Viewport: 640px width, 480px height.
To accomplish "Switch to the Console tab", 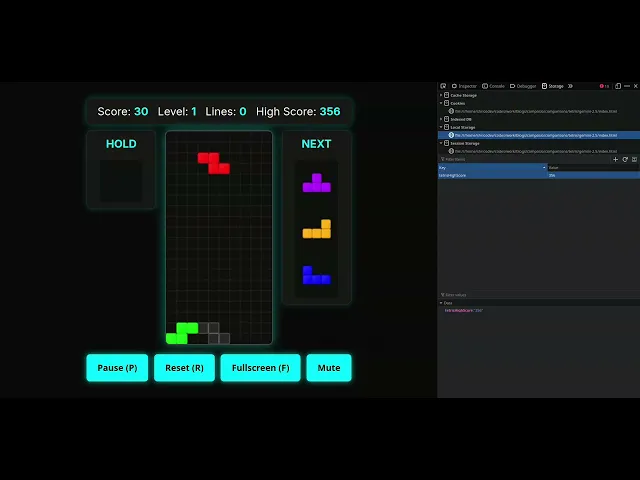I will pos(493,86).
